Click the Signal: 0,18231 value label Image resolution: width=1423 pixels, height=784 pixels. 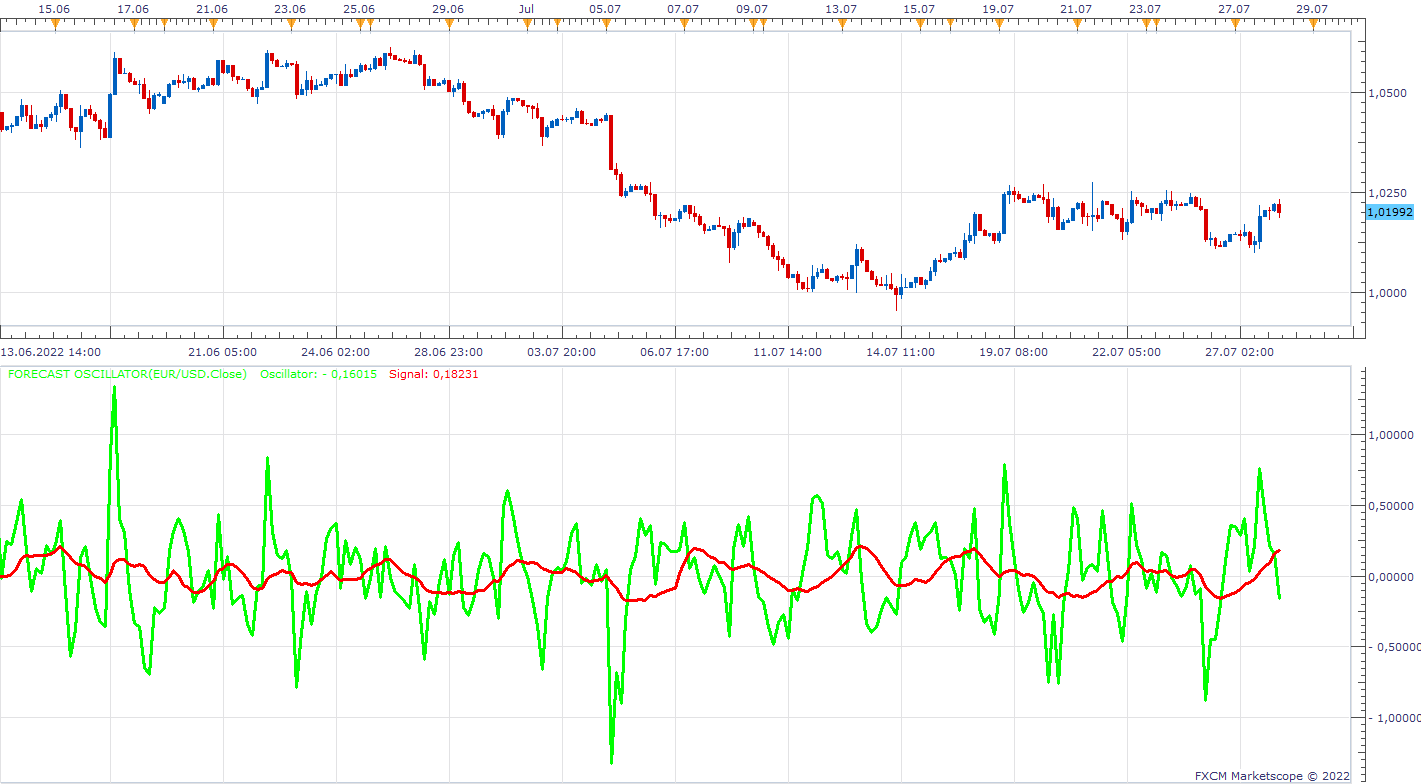click(x=434, y=374)
